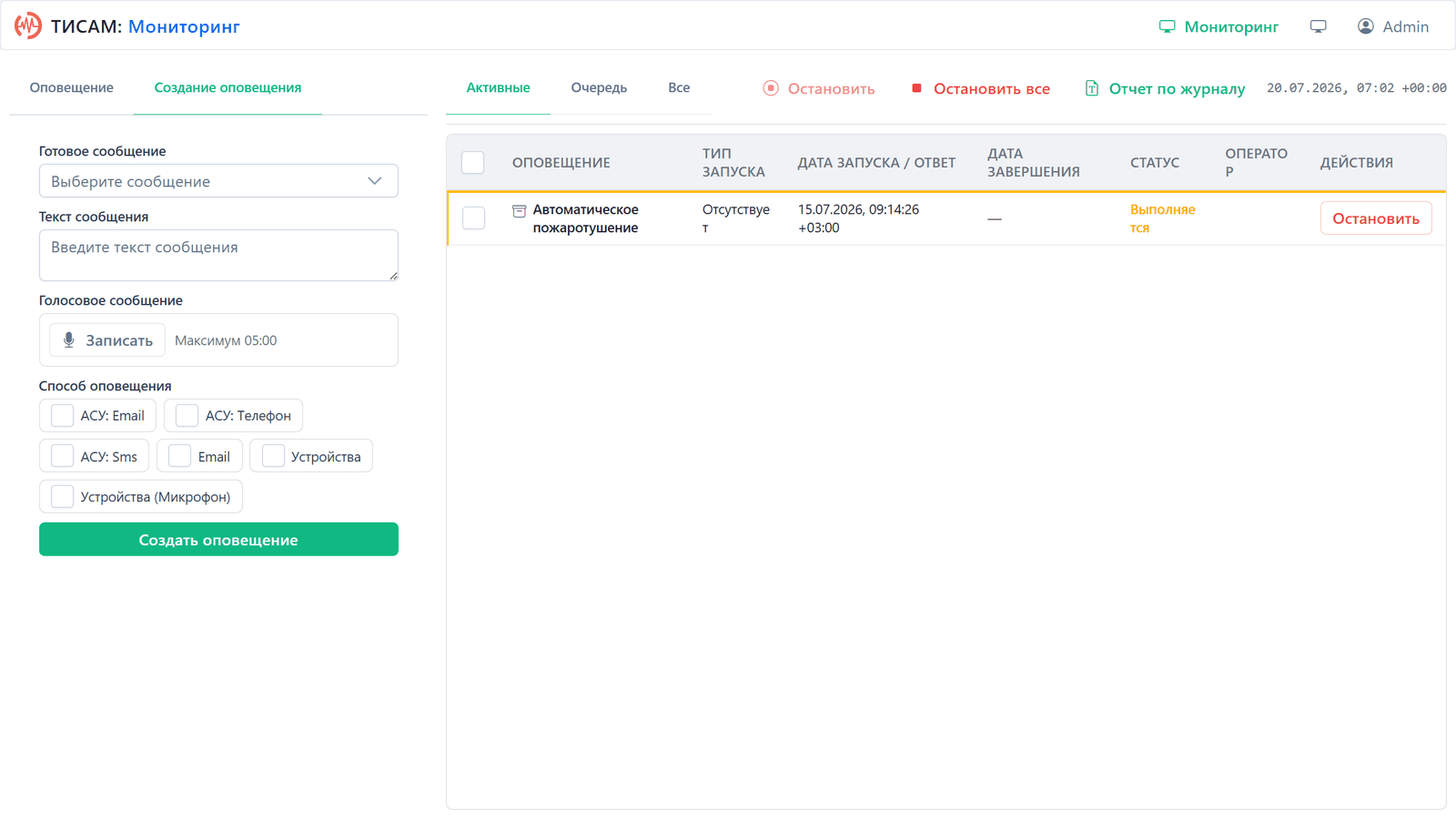The image size is (1456, 819).
Task: Click the ДЕЙСТВИЯ column header
Action: [x=1356, y=163]
